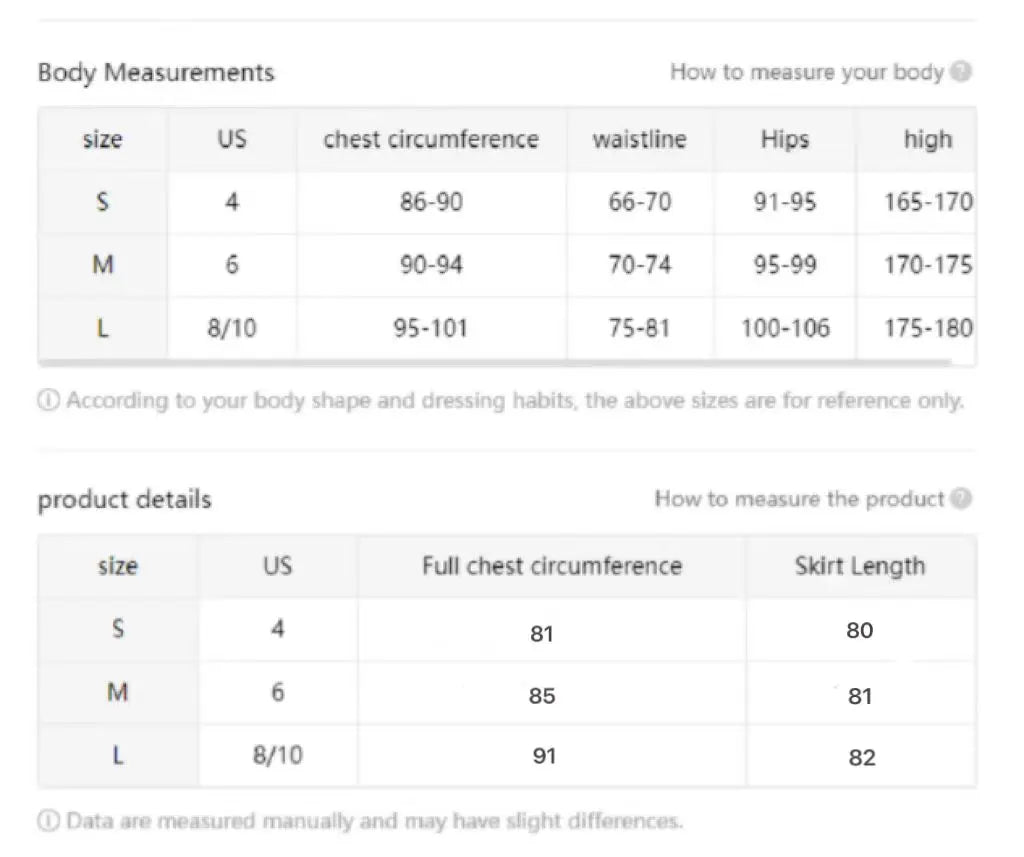Click the help icon beside "How to measure your body"
The width and height of the screenshot is (1024, 857).
point(961,72)
